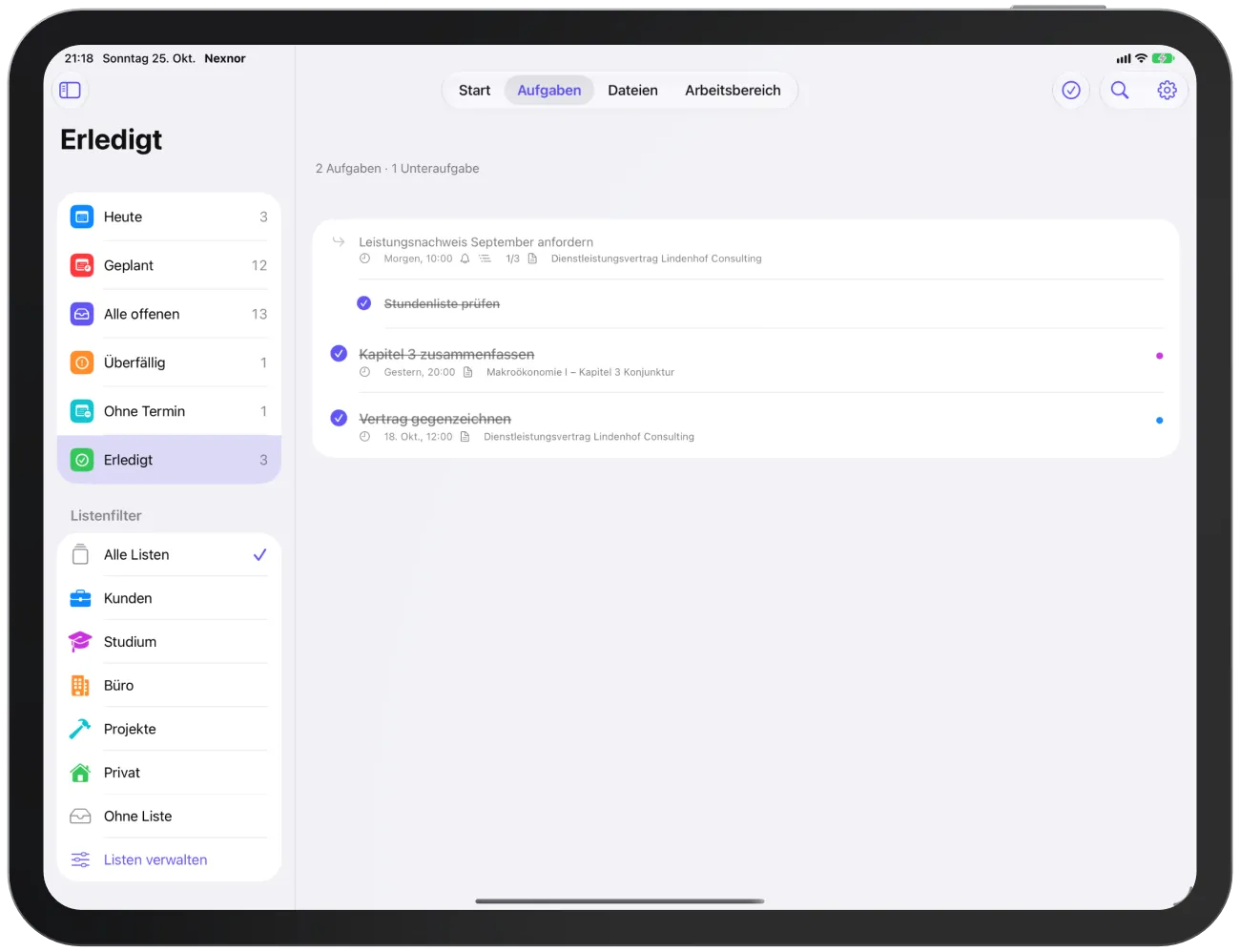Screen dimensions: 1240x952
Task: Show the Geplant tasks view
Action: 170,266
